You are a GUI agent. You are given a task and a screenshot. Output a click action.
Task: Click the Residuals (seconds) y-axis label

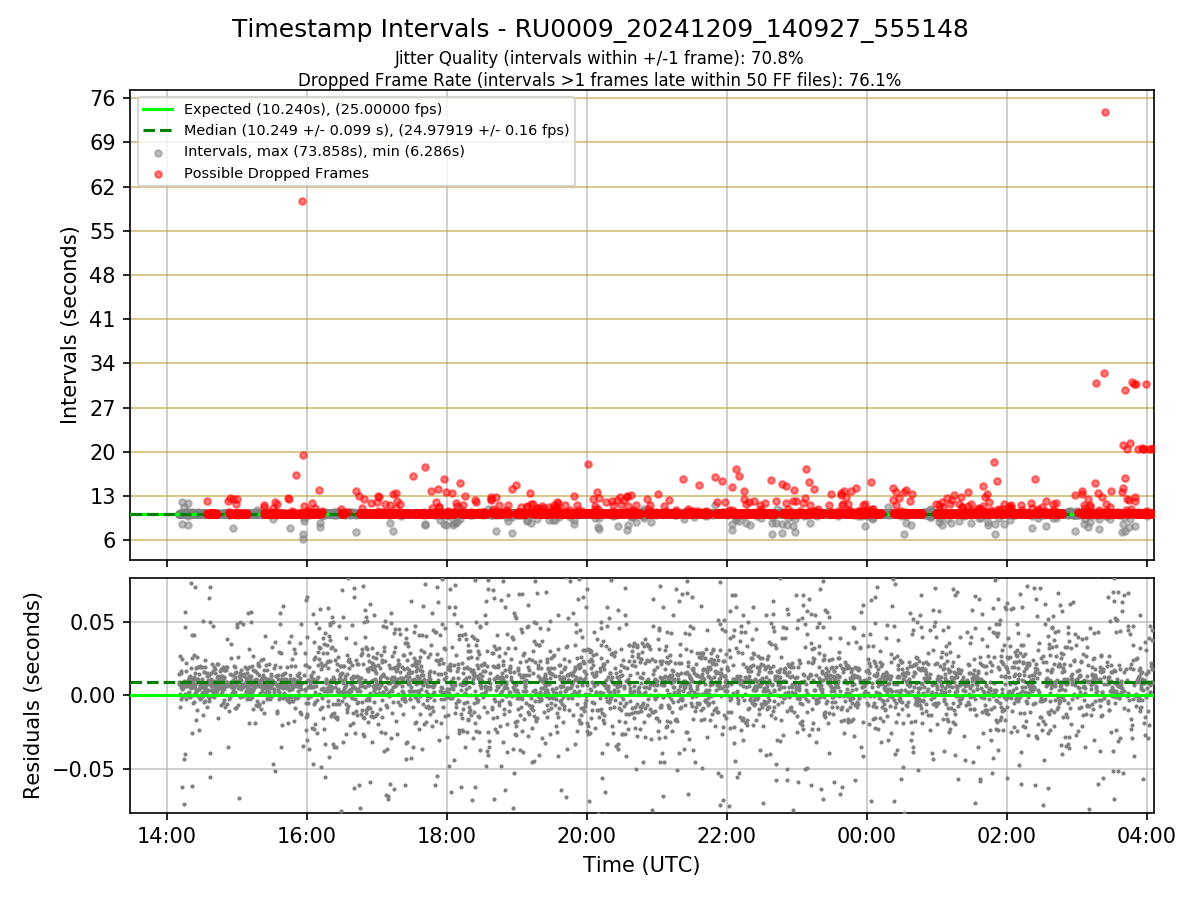(x=33, y=696)
